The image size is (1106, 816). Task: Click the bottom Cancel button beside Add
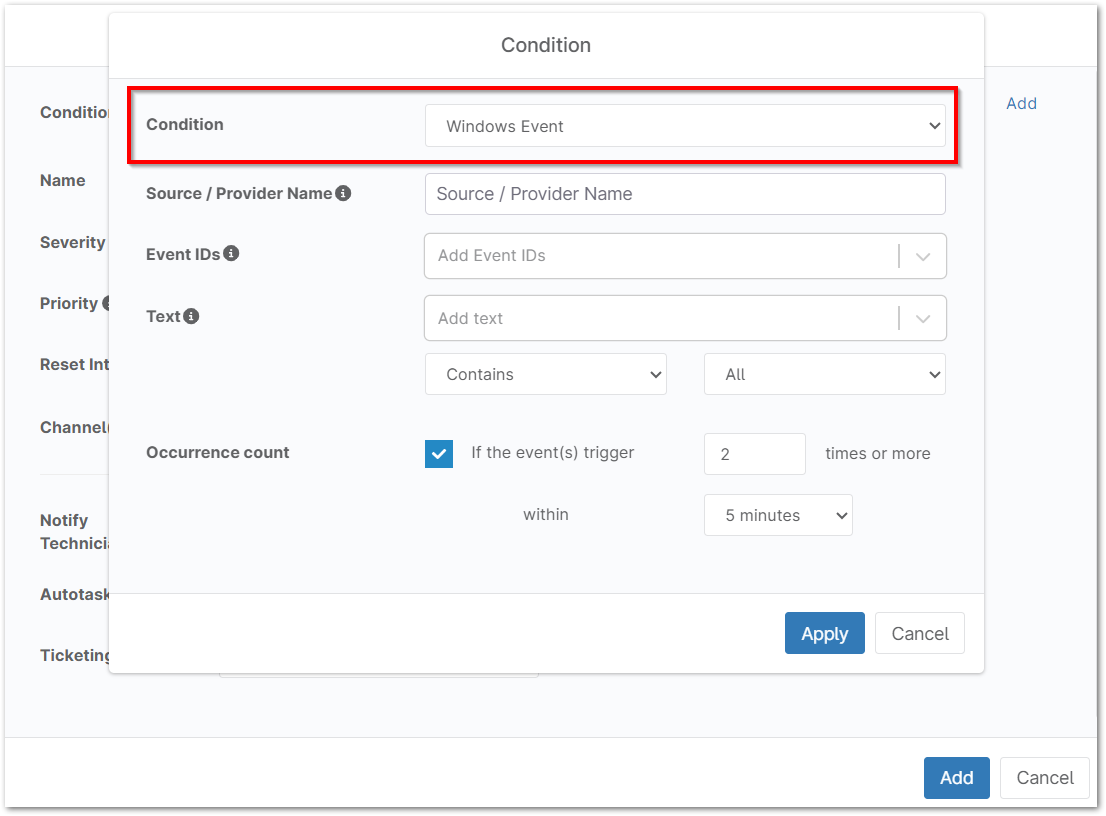point(1044,778)
